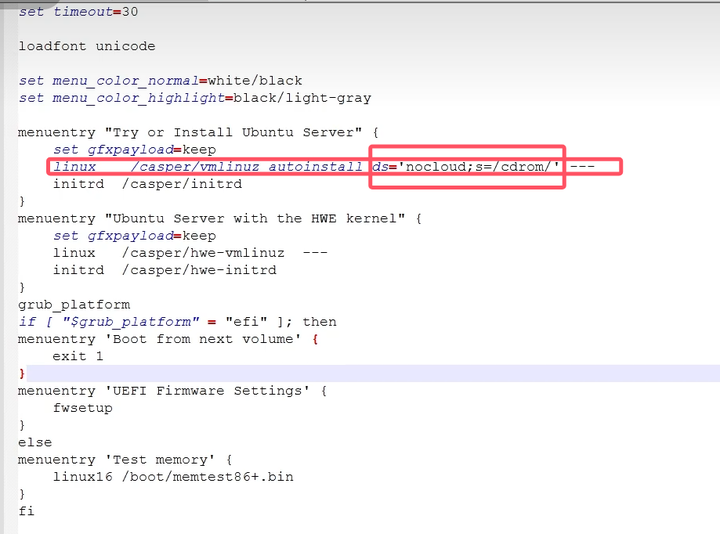This screenshot has width=720, height=534.
Task: Click the 'initrd /casper/hwe-initrd' line
Action: pos(165,270)
